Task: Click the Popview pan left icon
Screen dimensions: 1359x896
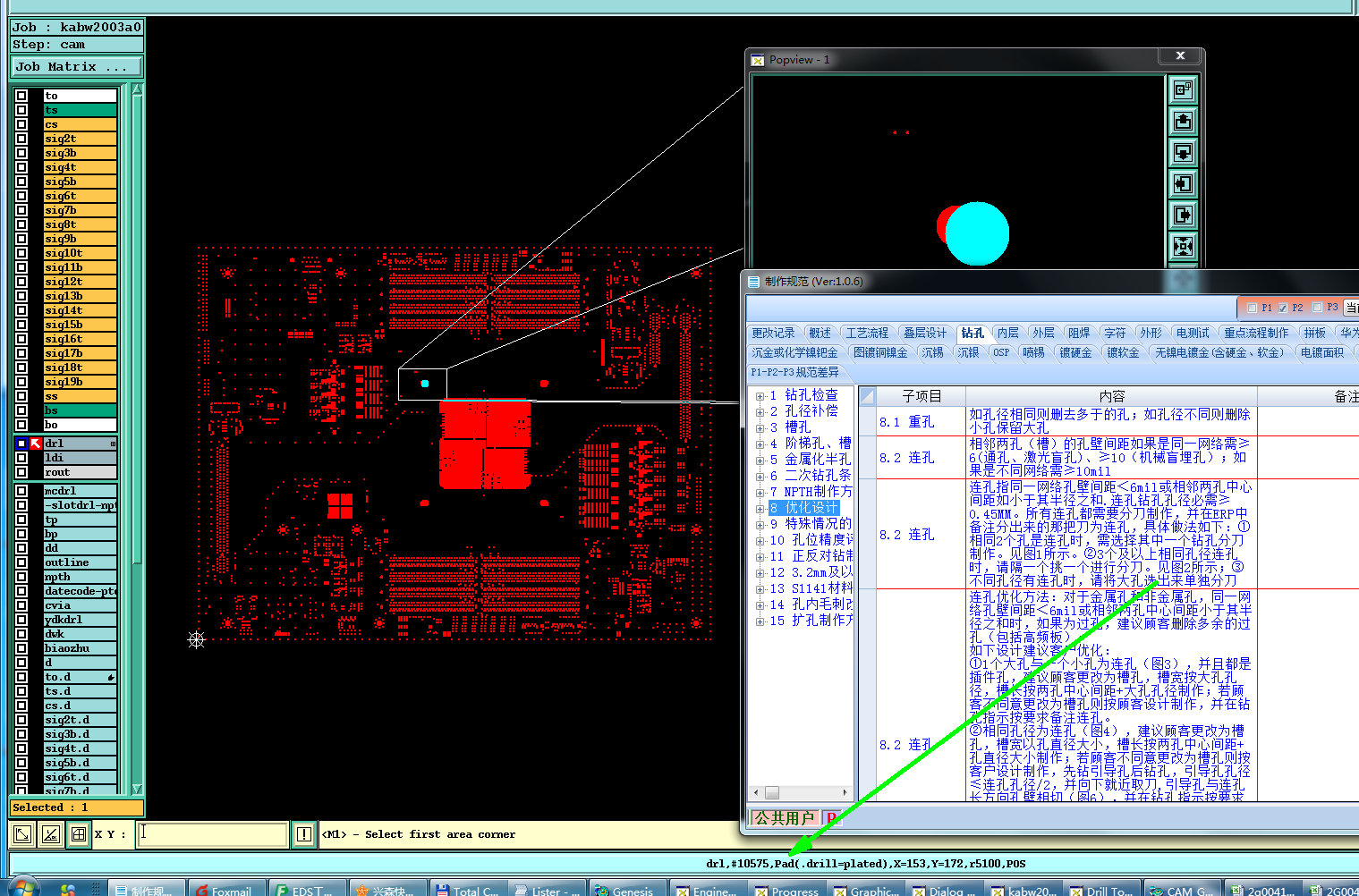Action: click(1183, 183)
